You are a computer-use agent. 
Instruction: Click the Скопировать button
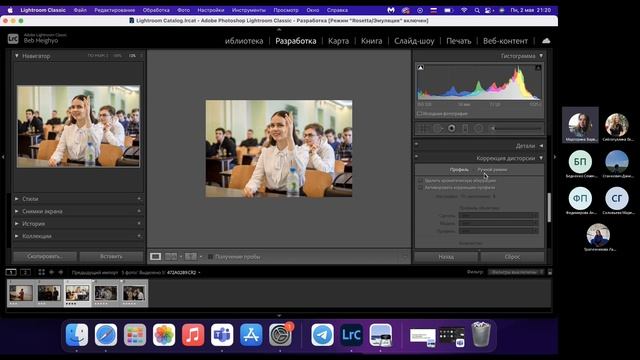tap(45, 256)
